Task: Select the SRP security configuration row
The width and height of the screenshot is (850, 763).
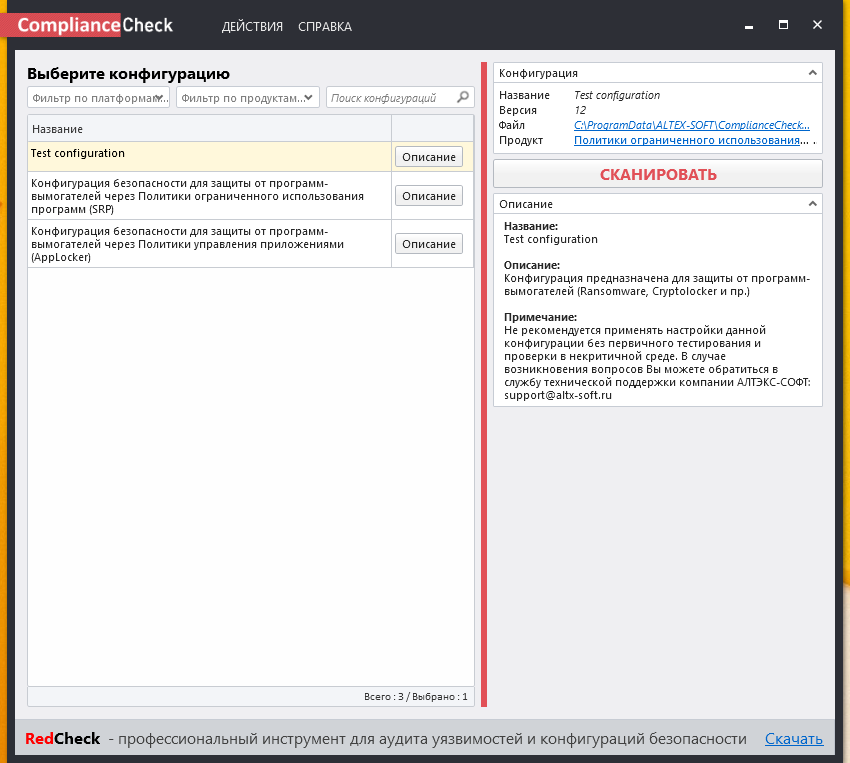Action: [x=209, y=196]
